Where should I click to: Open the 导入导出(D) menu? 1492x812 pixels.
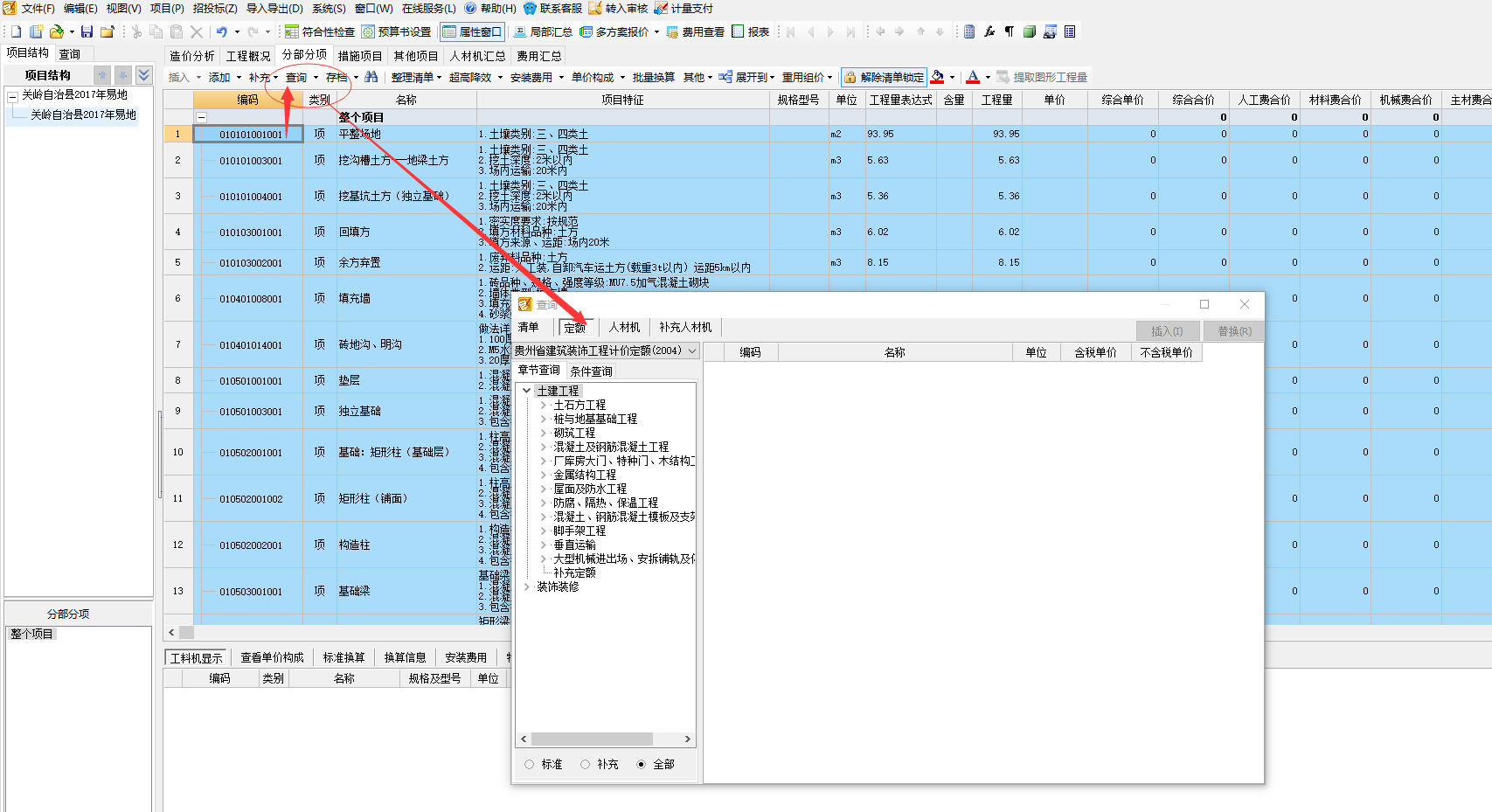[274, 8]
